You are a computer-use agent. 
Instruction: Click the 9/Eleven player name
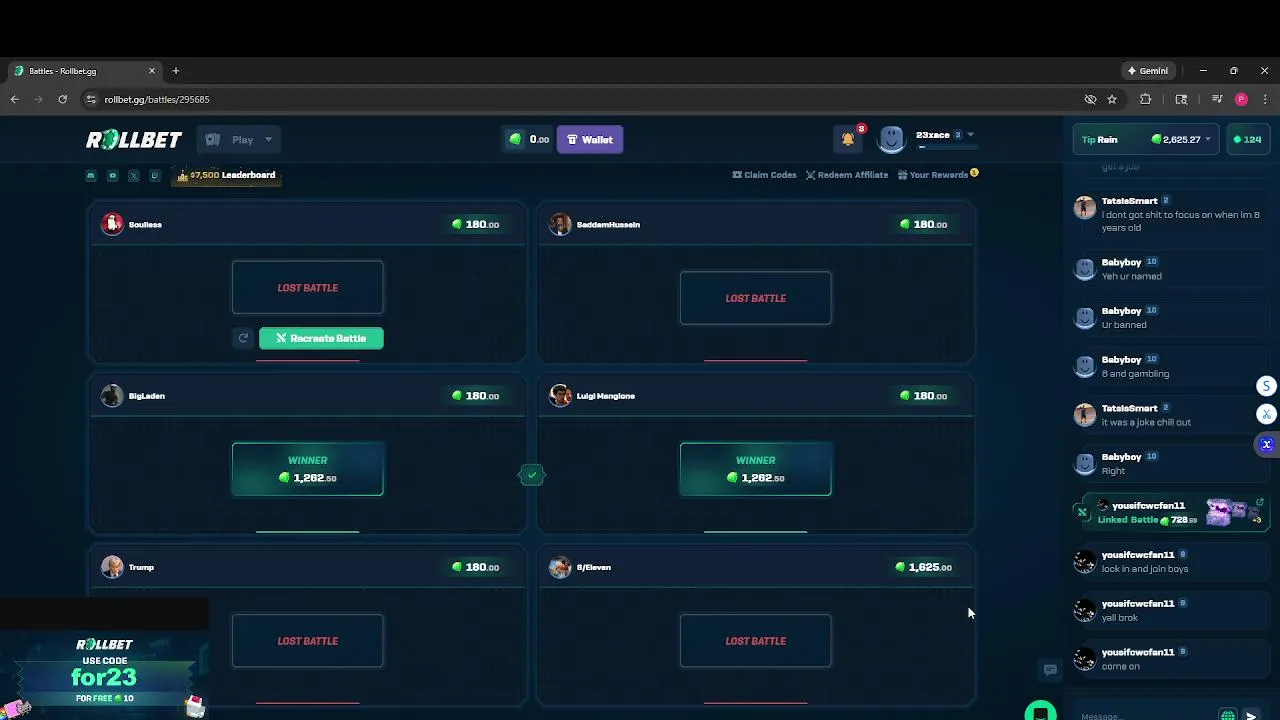pyautogui.click(x=594, y=567)
